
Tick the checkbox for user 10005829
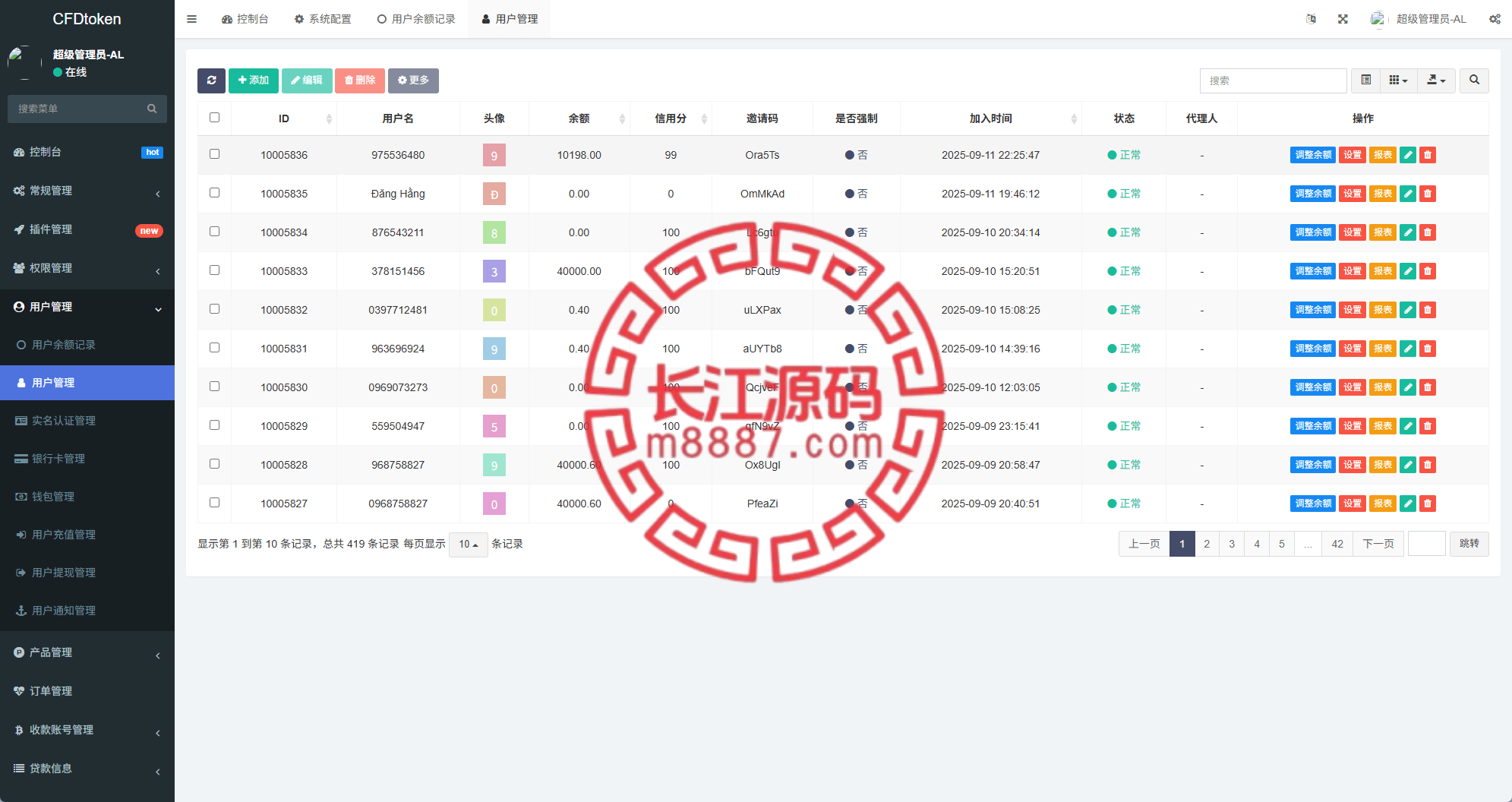[214, 425]
